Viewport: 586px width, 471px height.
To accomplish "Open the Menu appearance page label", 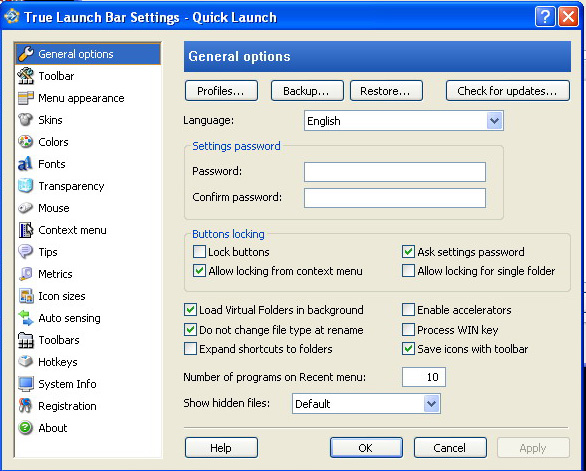I will [81, 98].
